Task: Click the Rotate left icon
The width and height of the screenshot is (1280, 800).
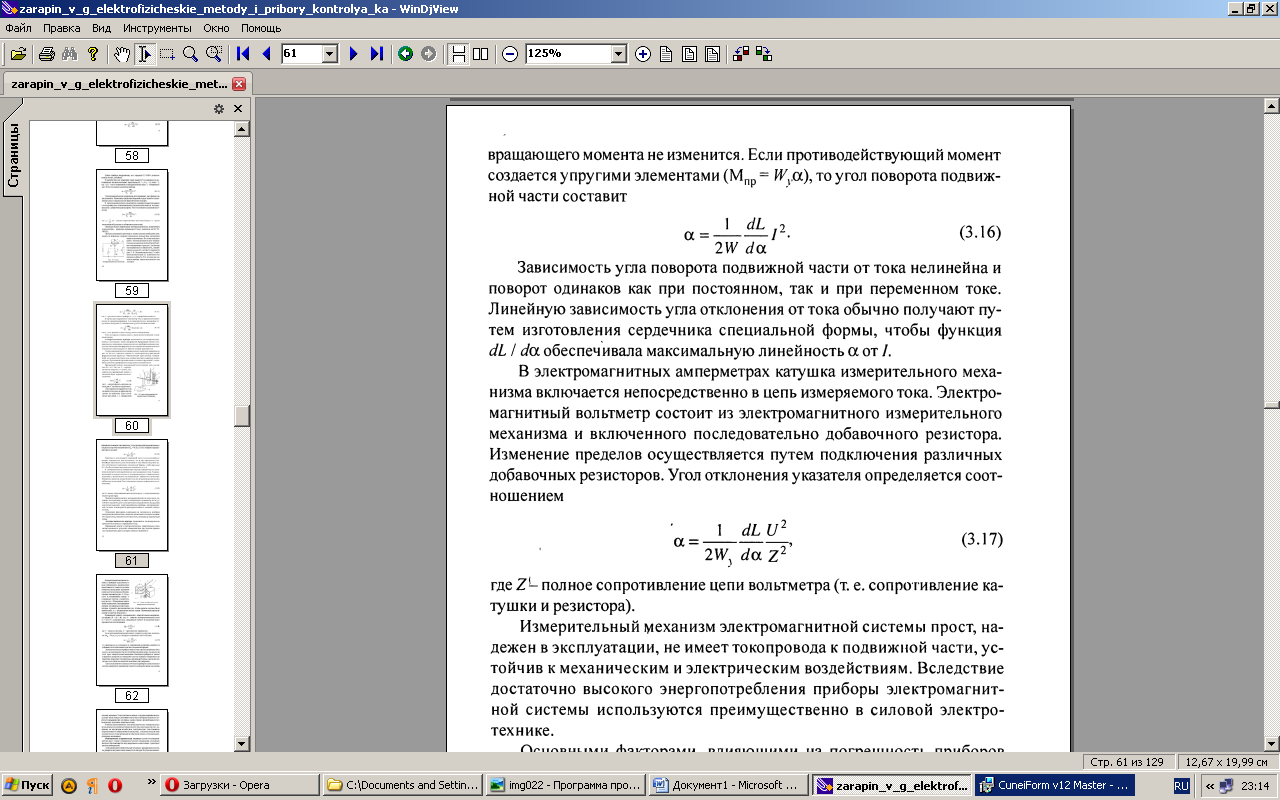Action: click(741, 54)
